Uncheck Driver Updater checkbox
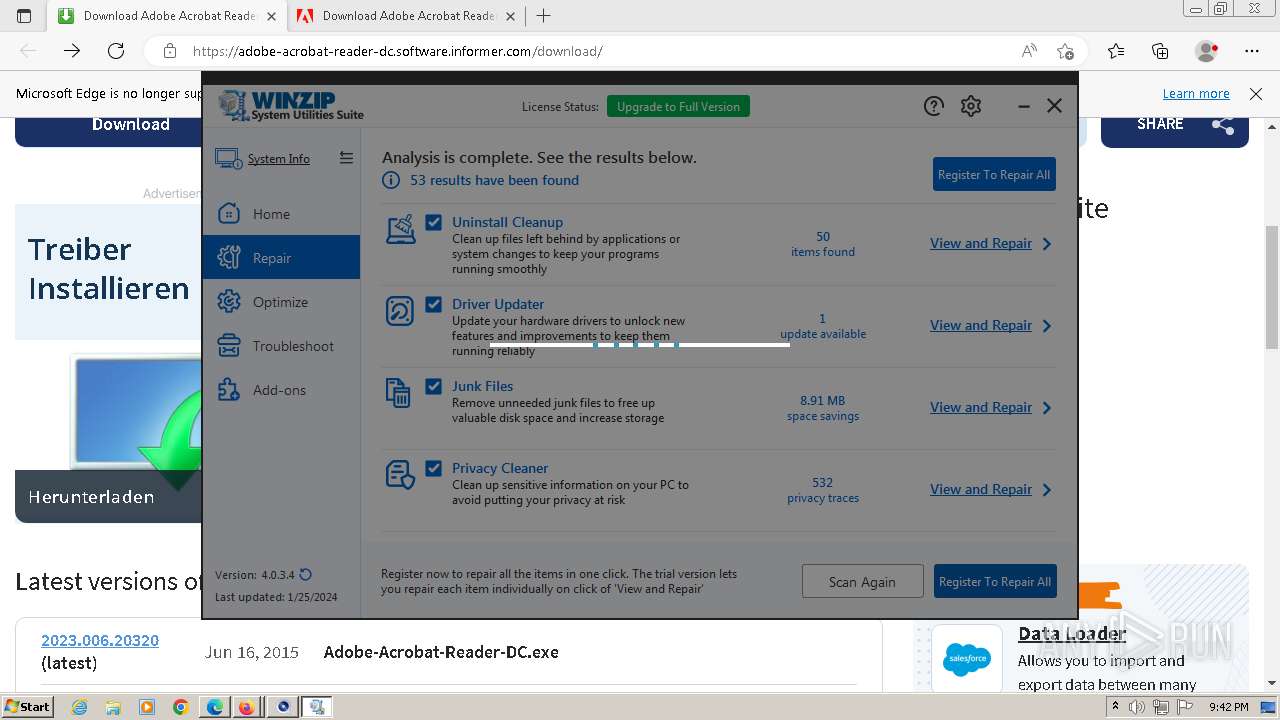The height and width of the screenshot is (720, 1280). [x=434, y=304]
